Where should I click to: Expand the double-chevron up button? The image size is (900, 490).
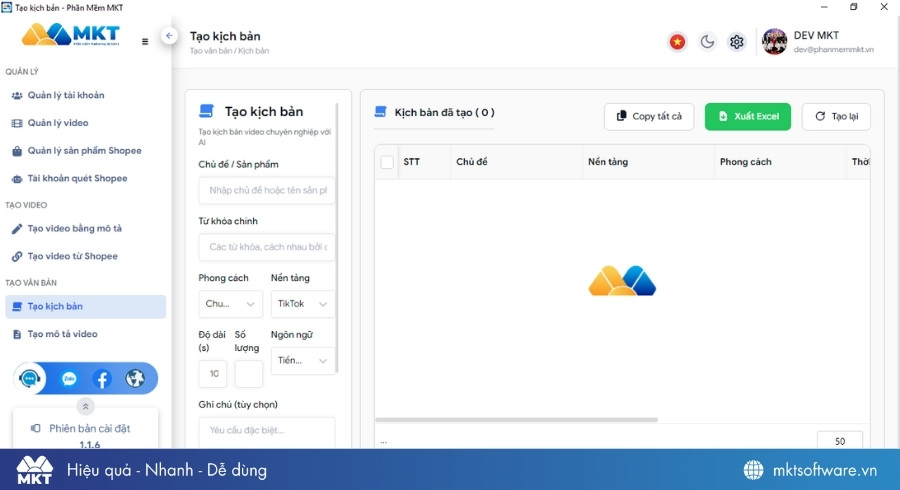(x=85, y=406)
